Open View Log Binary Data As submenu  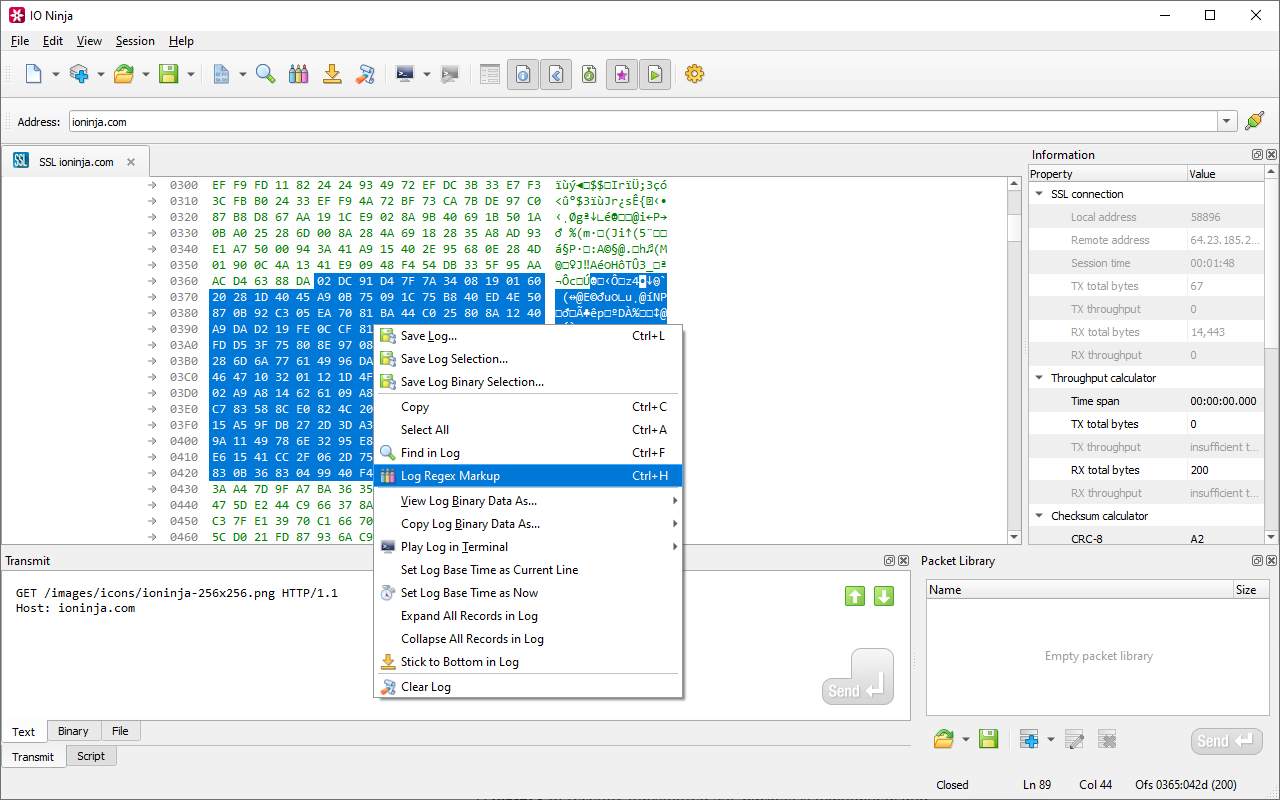528,501
